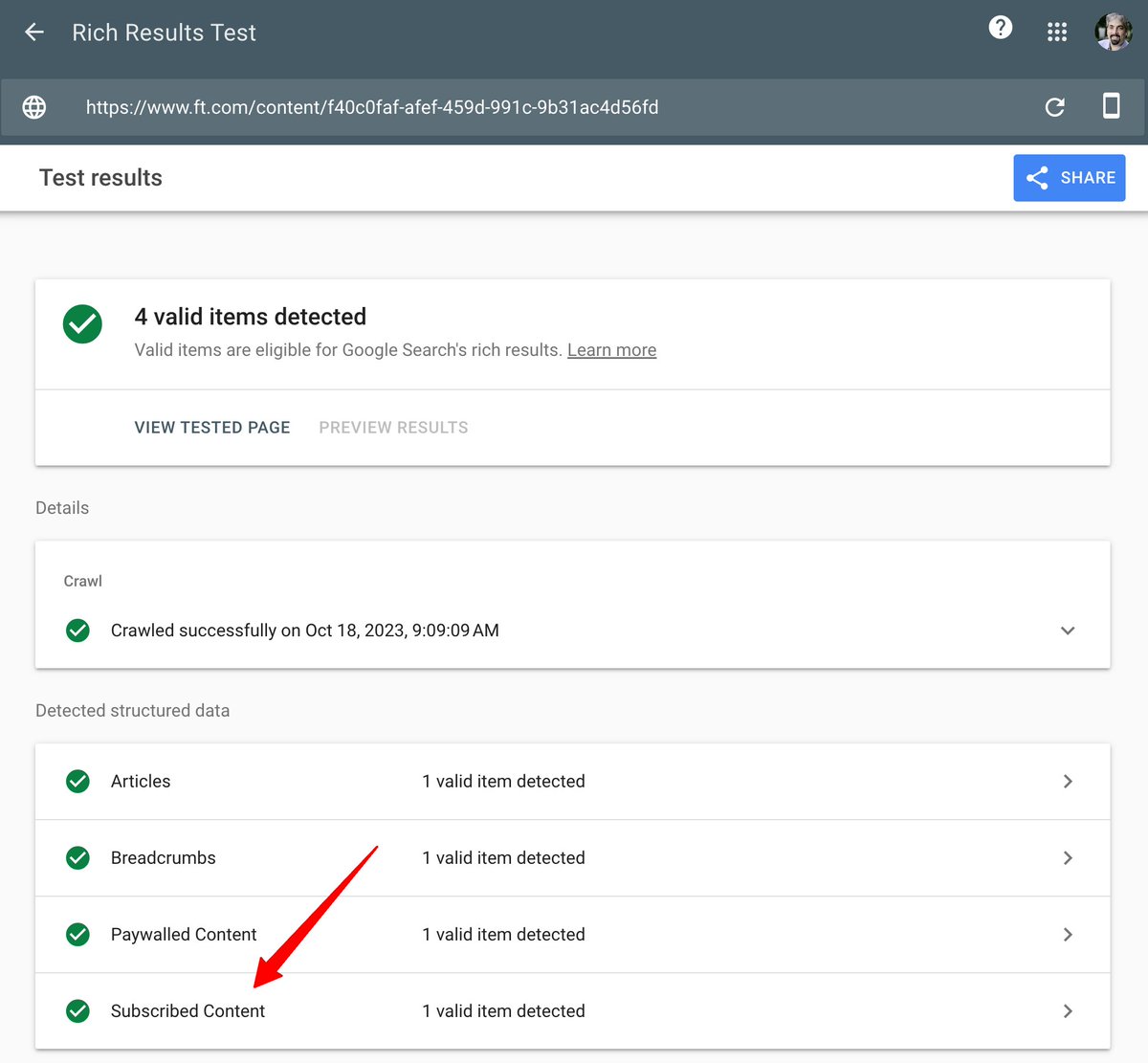Click the share icon inside the SHARE button
This screenshot has width=1148, height=1063.
point(1037,177)
